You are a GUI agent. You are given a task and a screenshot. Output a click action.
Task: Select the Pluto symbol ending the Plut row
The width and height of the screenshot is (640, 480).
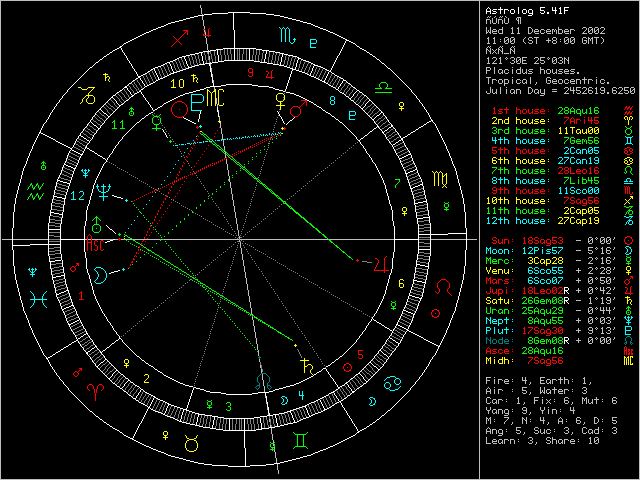click(x=629, y=331)
